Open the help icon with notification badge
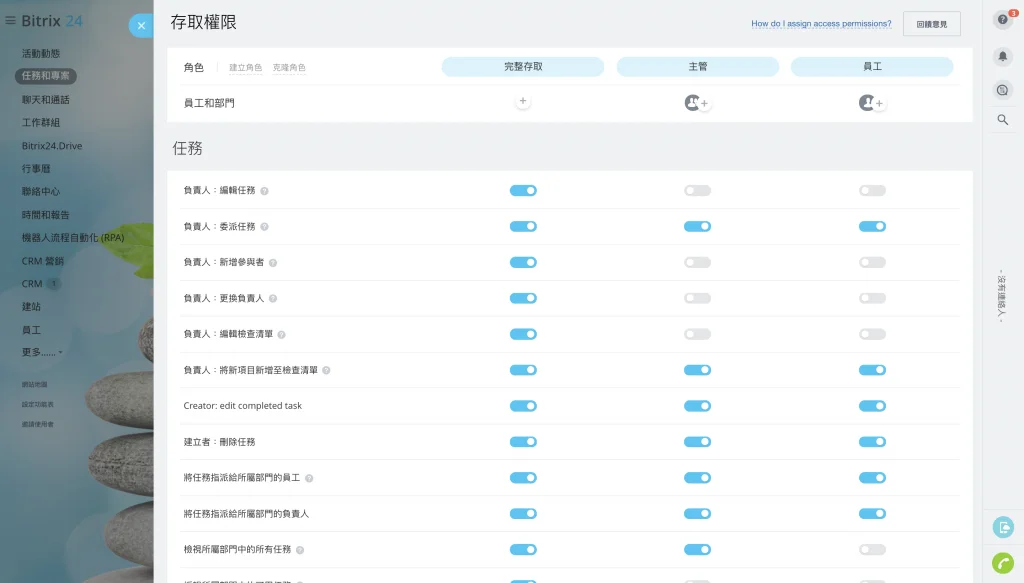The image size is (1024, 583). point(1003,19)
